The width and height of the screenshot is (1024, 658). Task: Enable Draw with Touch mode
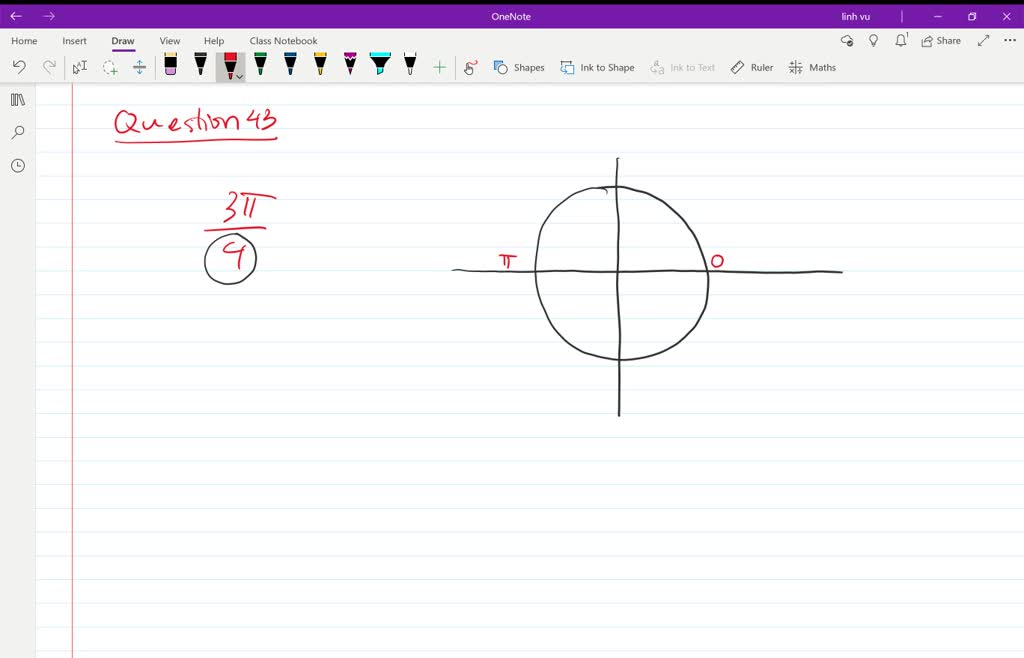point(469,67)
